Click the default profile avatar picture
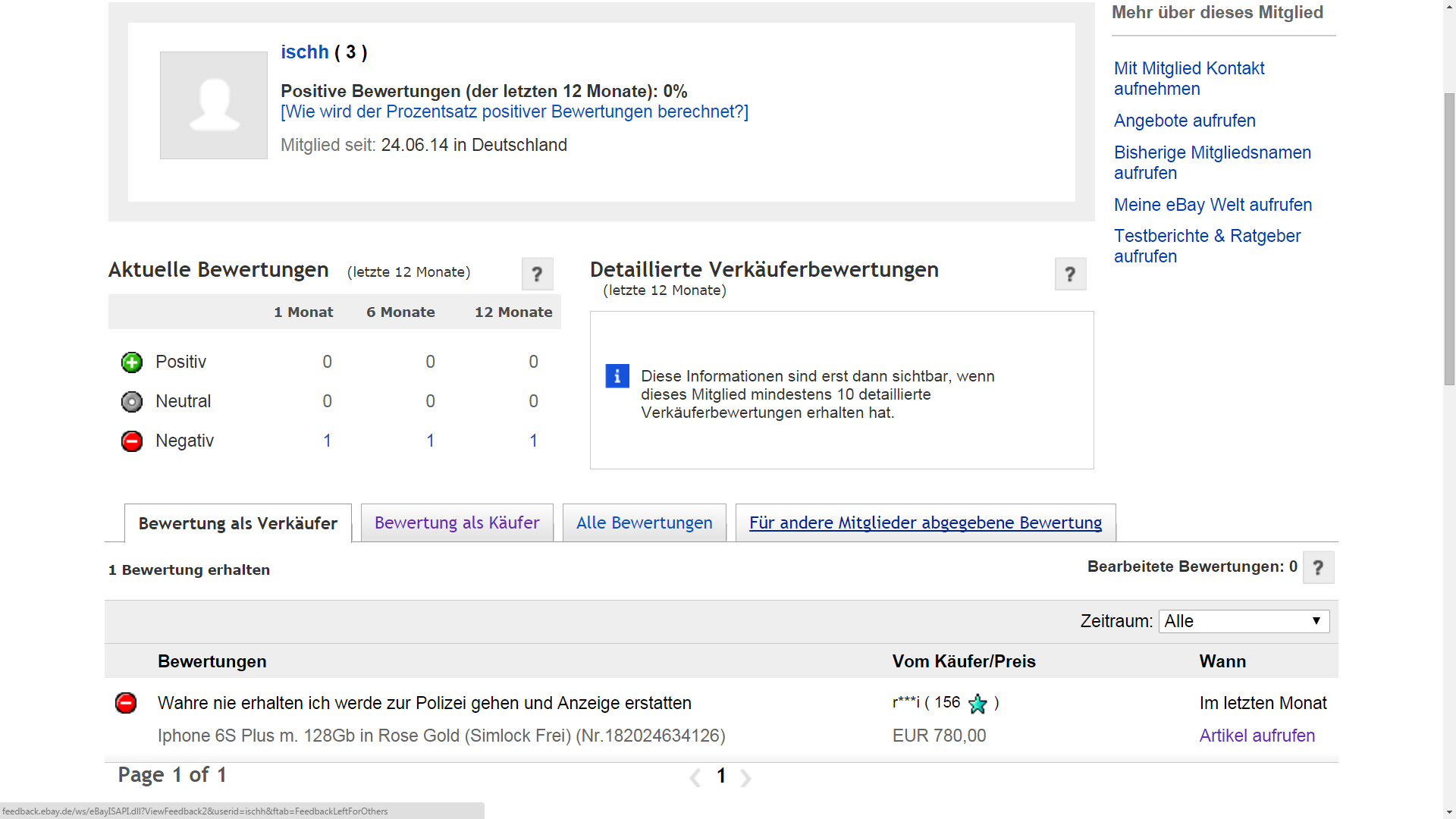Screen dimensions: 1456x819 coord(214,105)
